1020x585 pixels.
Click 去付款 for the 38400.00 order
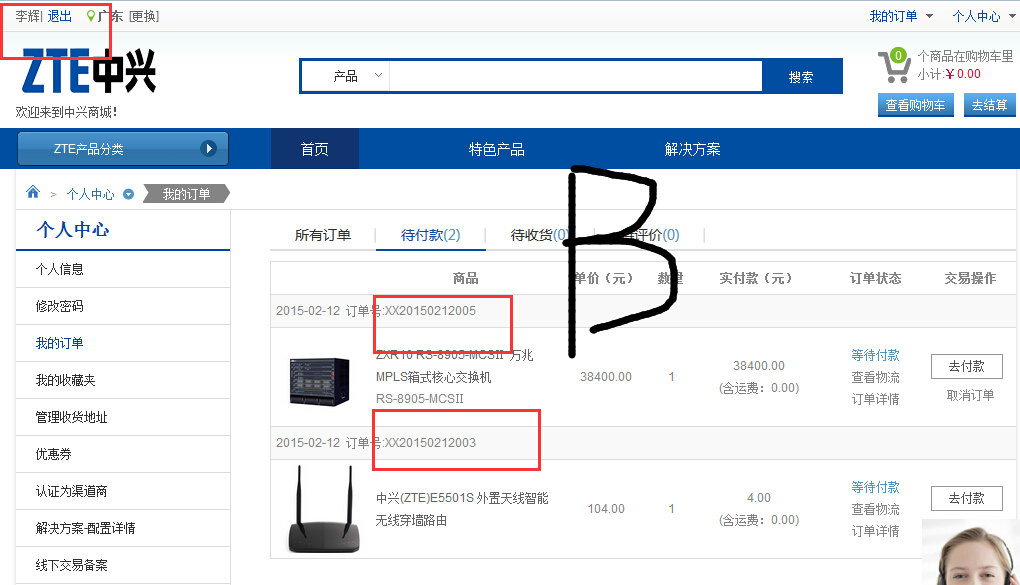(967, 366)
